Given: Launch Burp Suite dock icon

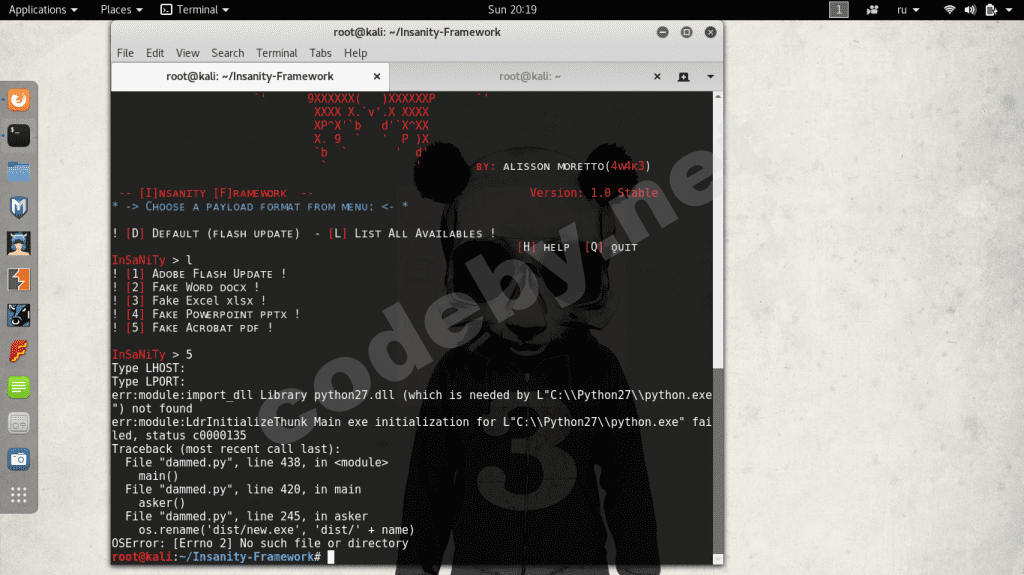Looking at the screenshot, I should tap(18, 280).
